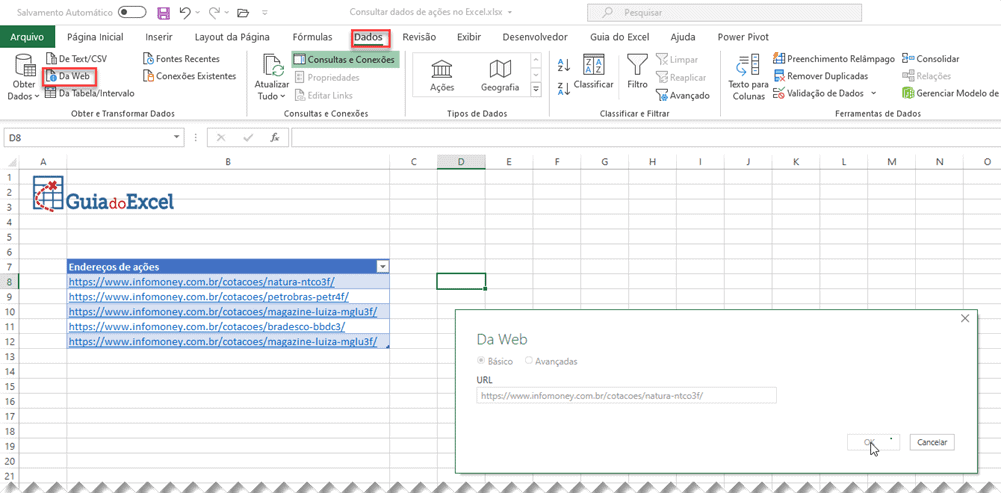Switch to the Fórmulas tab
Image resolution: width=1001 pixels, height=493 pixels.
click(x=312, y=37)
